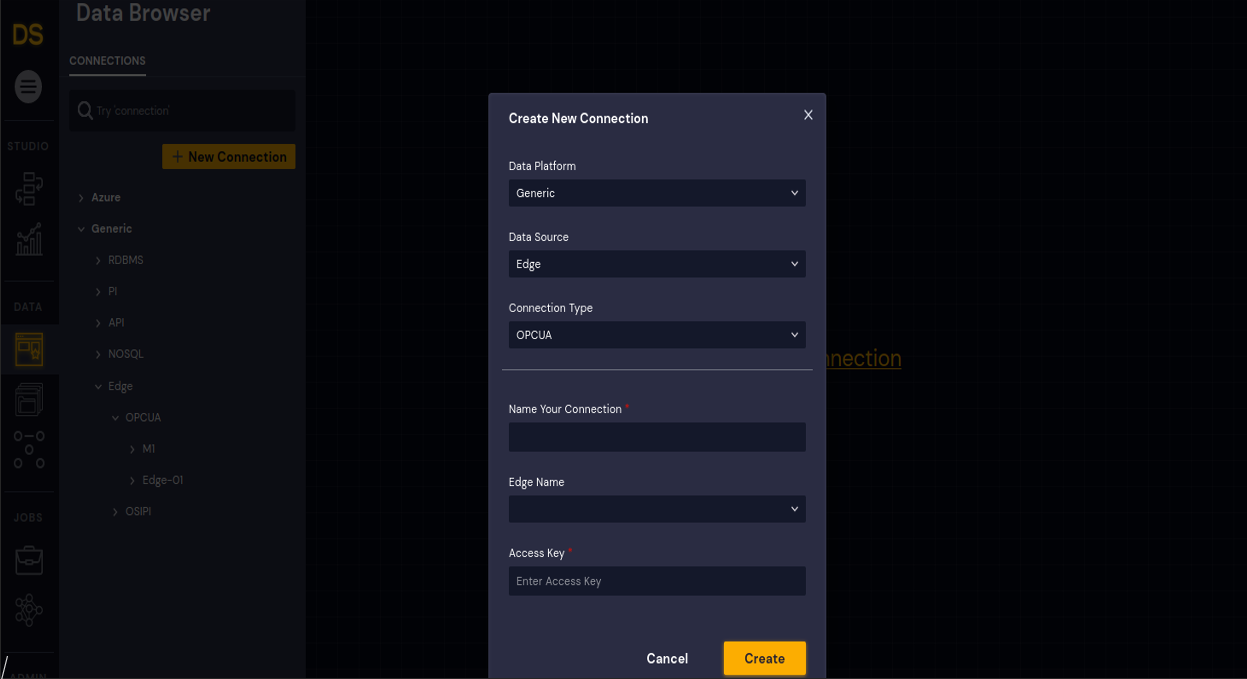
Task: Select the OSIPI label in tree
Action: point(138,511)
